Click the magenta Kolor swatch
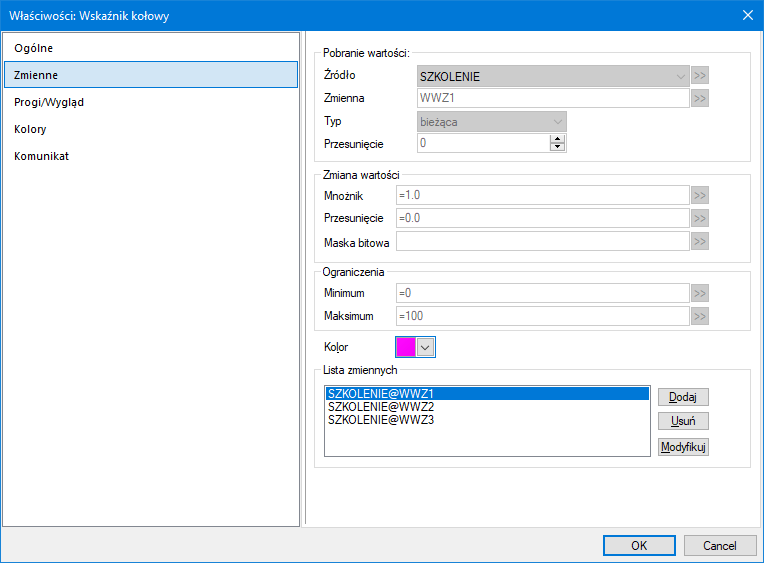764x563 pixels. point(406,347)
